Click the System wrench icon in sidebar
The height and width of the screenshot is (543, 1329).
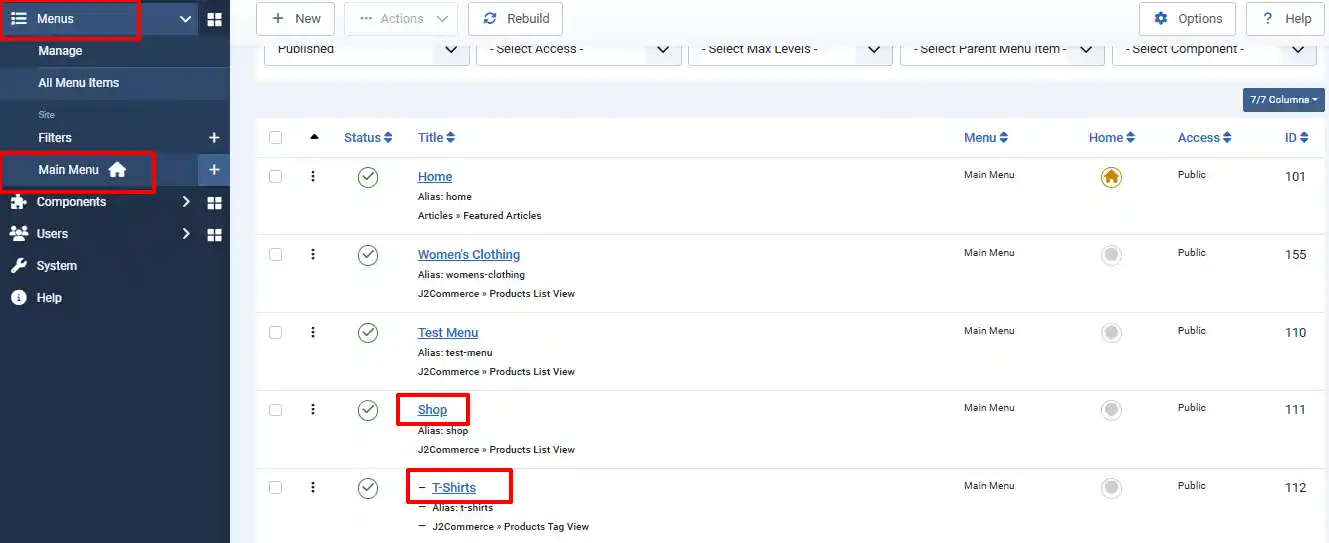tap(18, 266)
